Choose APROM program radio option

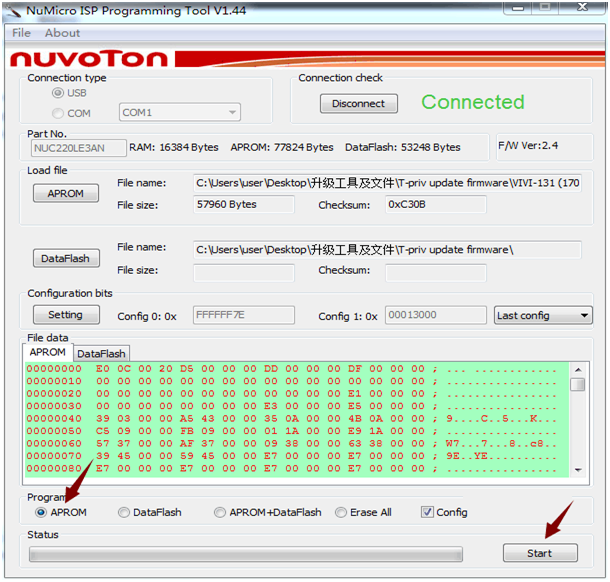point(41,512)
